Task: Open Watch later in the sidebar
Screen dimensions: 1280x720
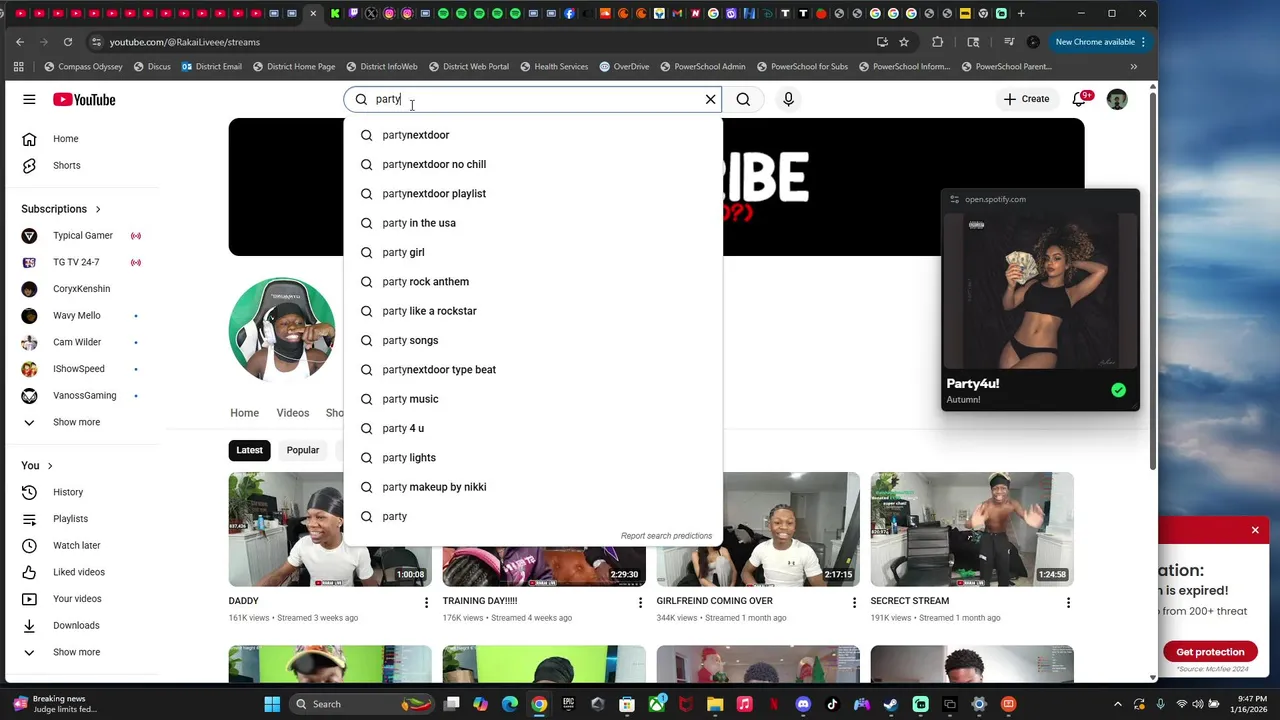Action: 82,545
